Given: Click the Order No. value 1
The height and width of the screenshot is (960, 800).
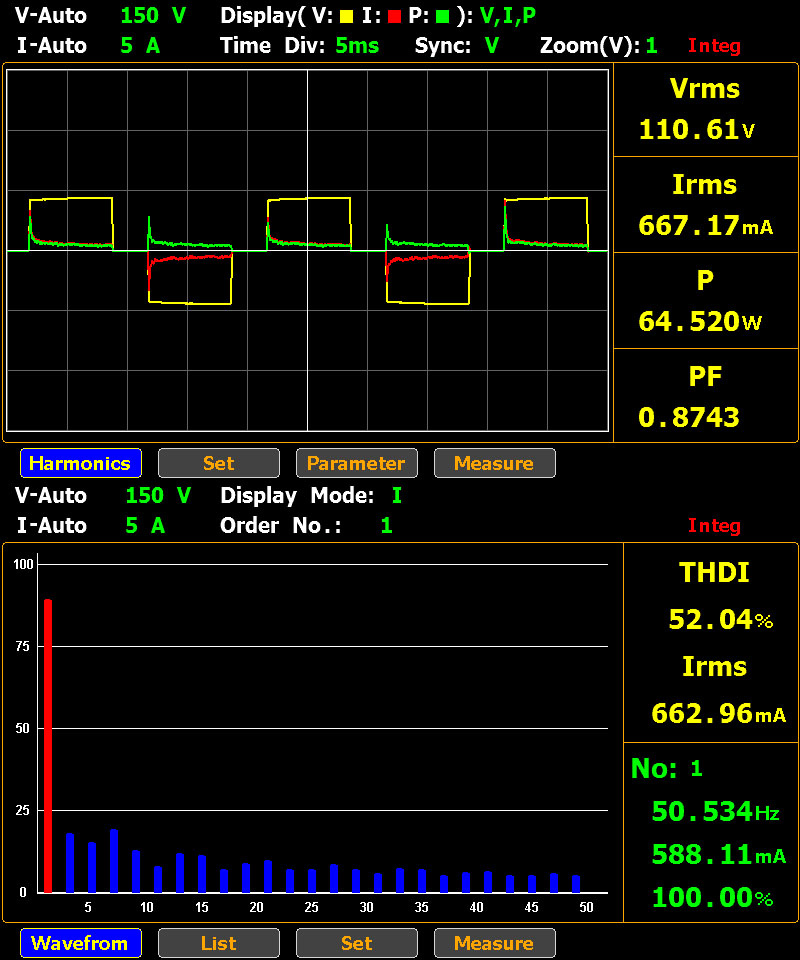Looking at the screenshot, I should pyautogui.click(x=386, y=526).
